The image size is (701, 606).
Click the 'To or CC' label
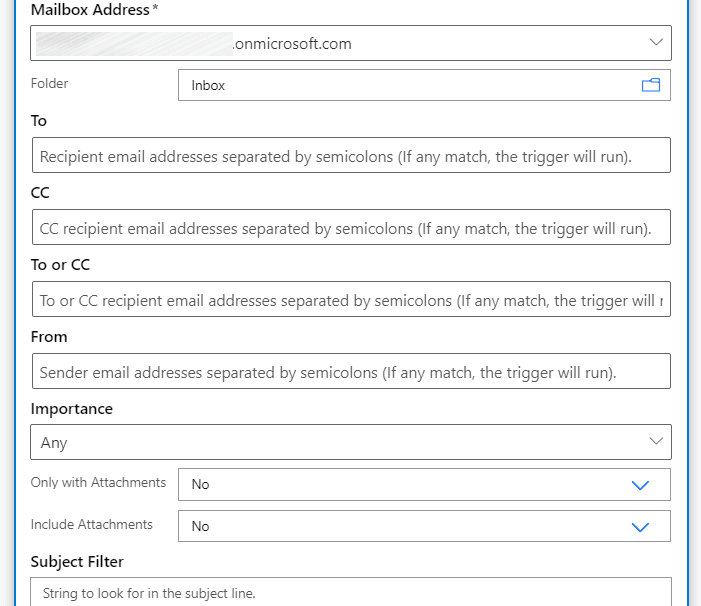60,265
